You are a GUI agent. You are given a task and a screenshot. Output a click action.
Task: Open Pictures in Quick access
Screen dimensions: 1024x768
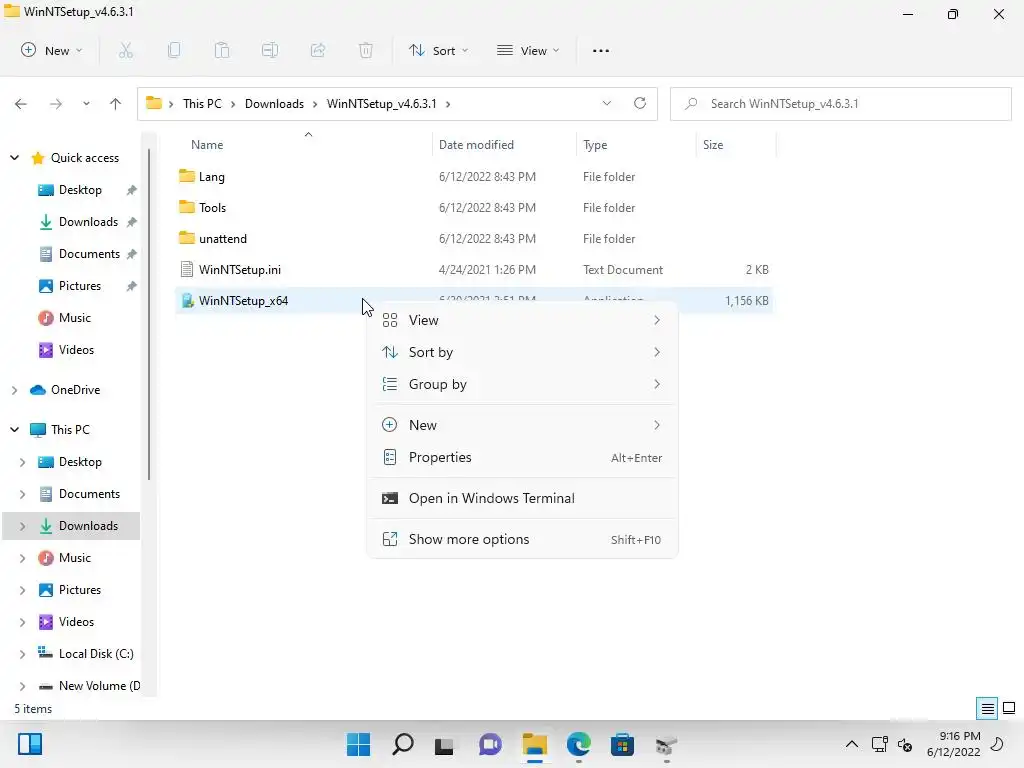pos(80,286)
